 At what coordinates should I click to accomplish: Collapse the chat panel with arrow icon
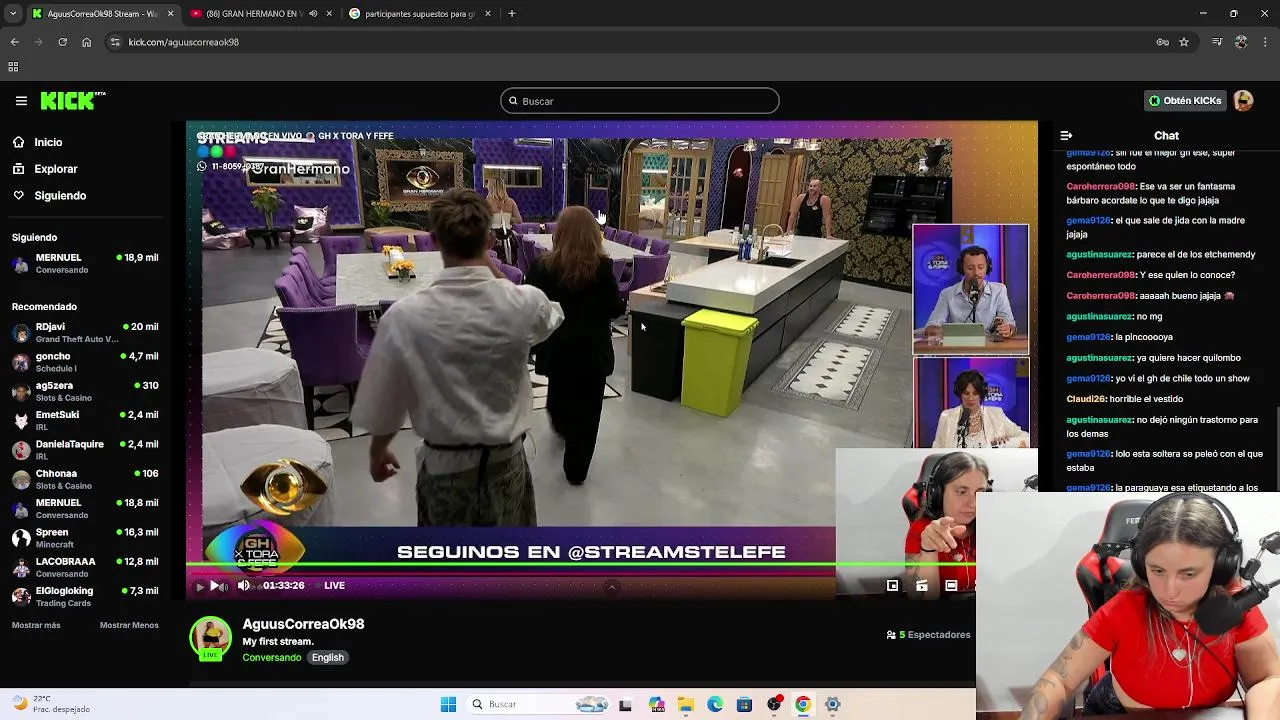point(1066,136)
